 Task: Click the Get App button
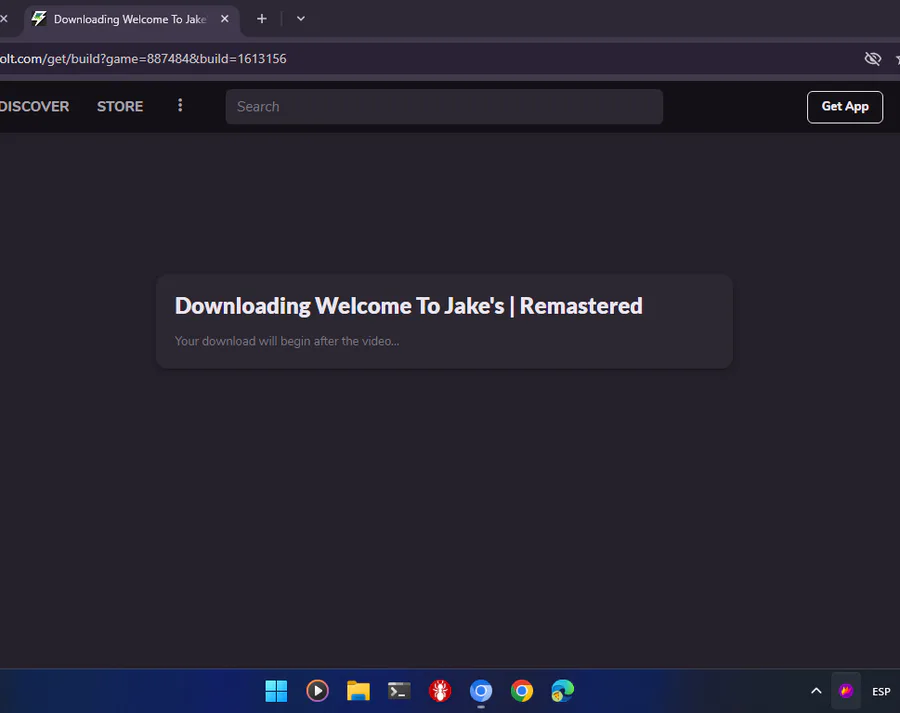(844, 107)
